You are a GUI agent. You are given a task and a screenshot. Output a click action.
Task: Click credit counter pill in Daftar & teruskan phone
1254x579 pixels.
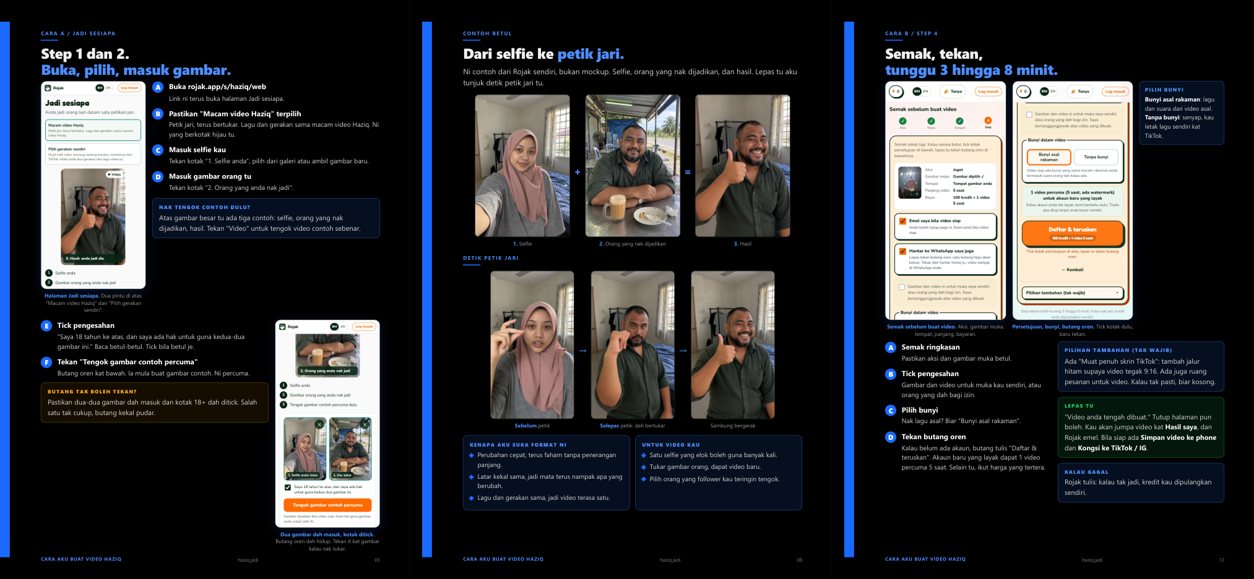pos(1022,91)
